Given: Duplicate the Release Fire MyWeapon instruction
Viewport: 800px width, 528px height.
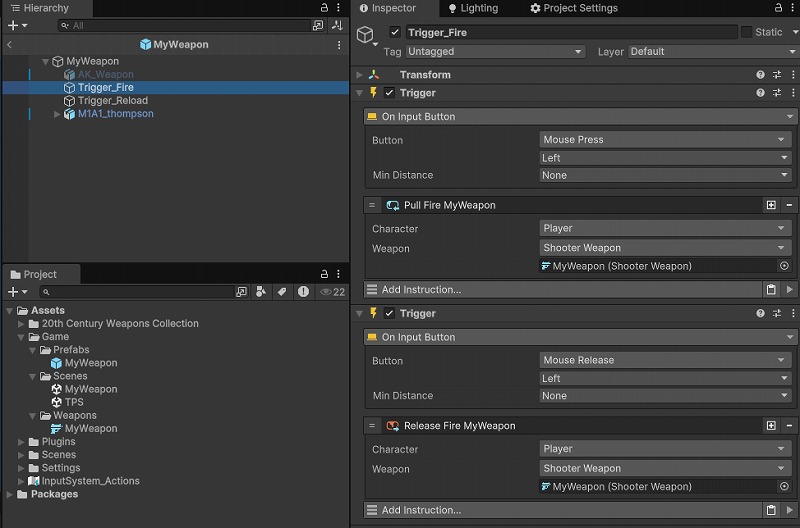Looking at the screenshot, I should 771,425.
